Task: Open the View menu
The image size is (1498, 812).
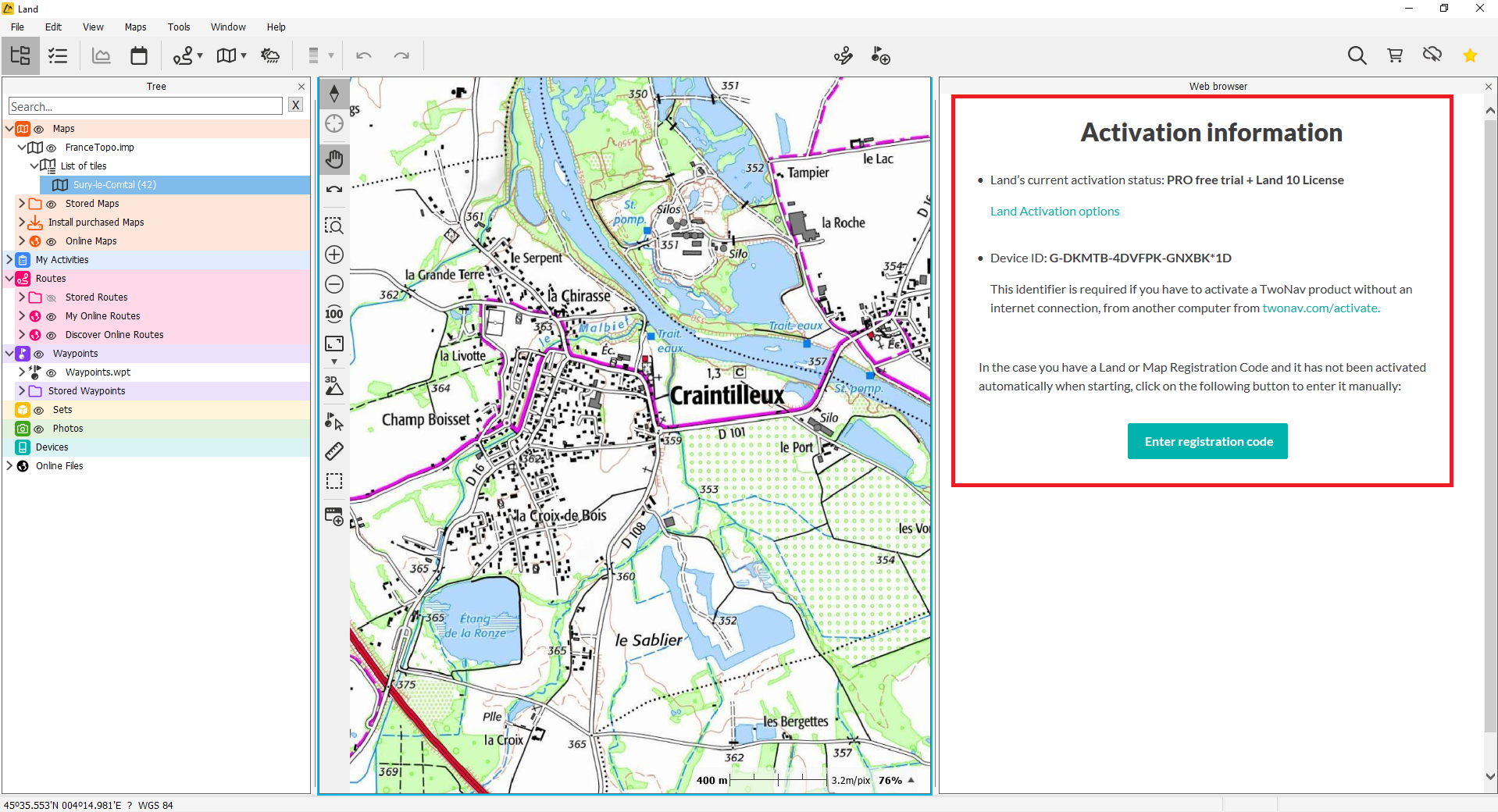Action: pyautogui.click(x=93, y=27)
